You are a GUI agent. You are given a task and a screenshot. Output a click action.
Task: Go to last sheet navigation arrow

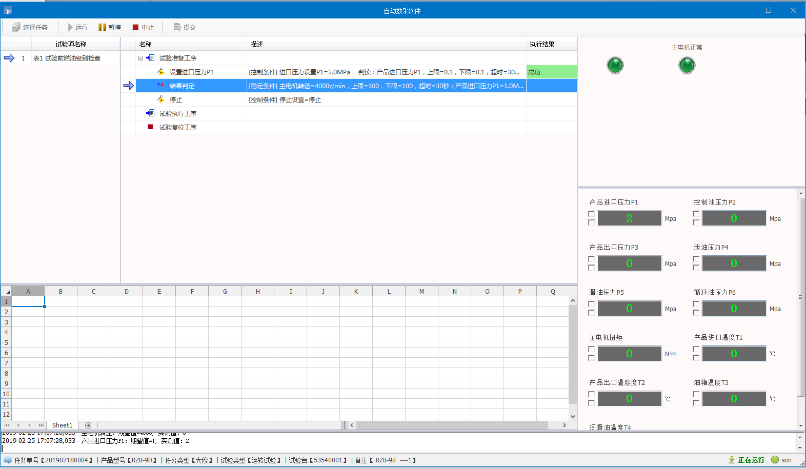[41, 425]
